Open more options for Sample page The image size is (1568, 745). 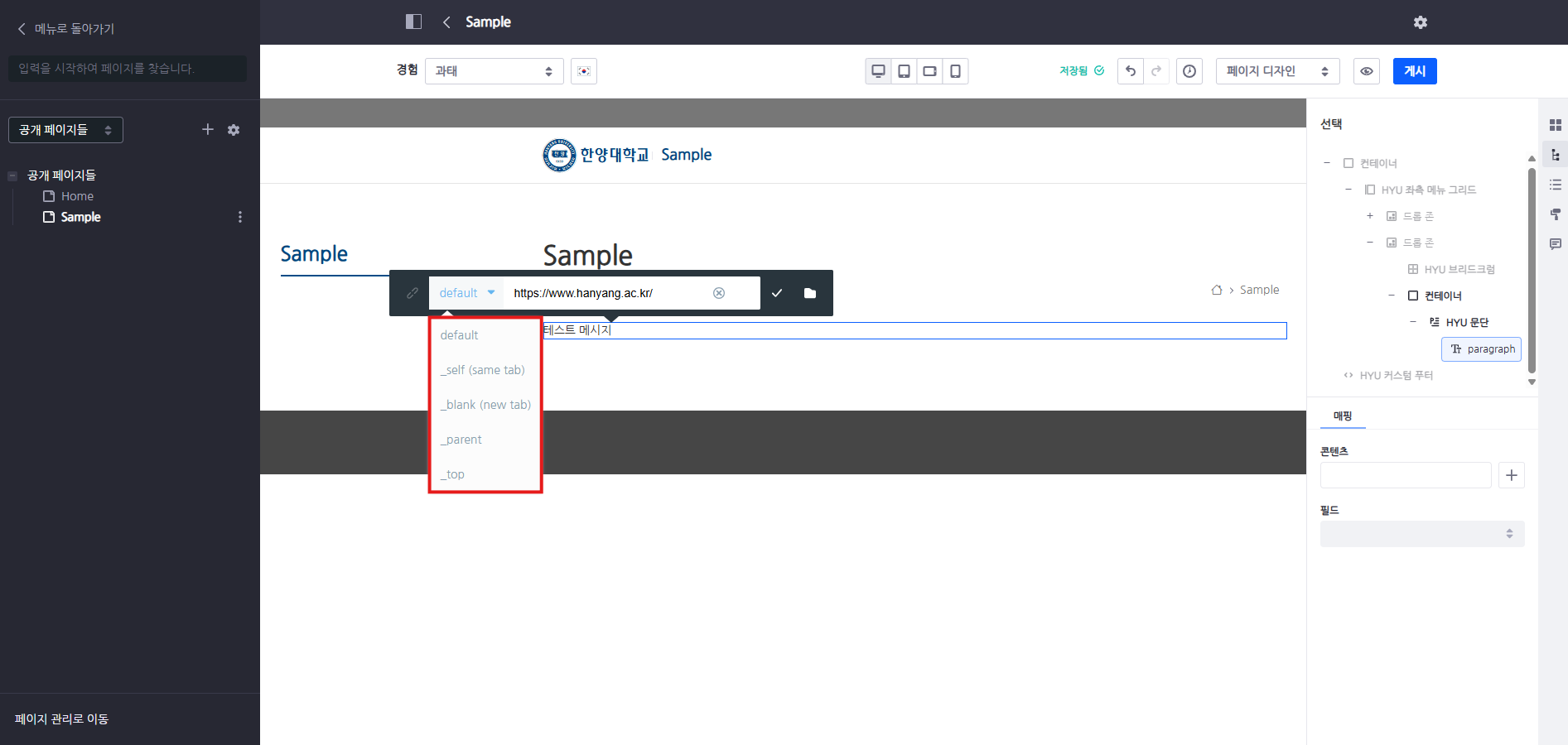click(x=240, y=217)
